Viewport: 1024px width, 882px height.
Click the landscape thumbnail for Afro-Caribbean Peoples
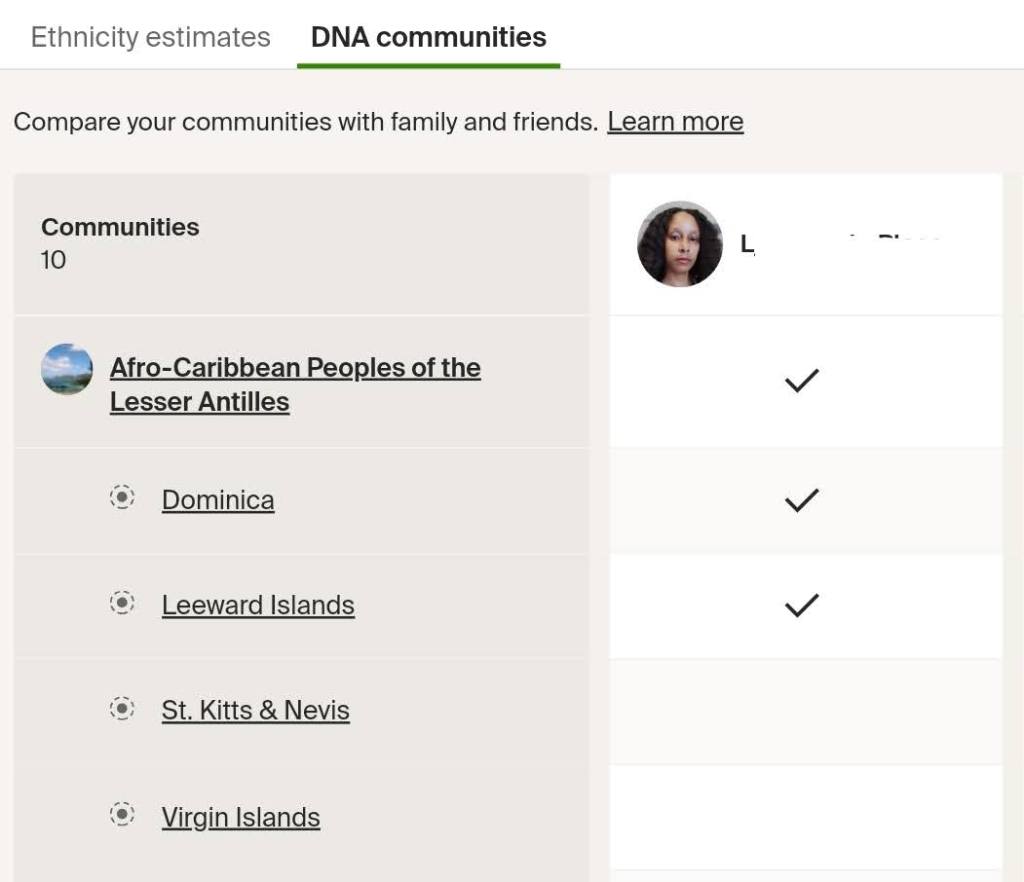67,369
